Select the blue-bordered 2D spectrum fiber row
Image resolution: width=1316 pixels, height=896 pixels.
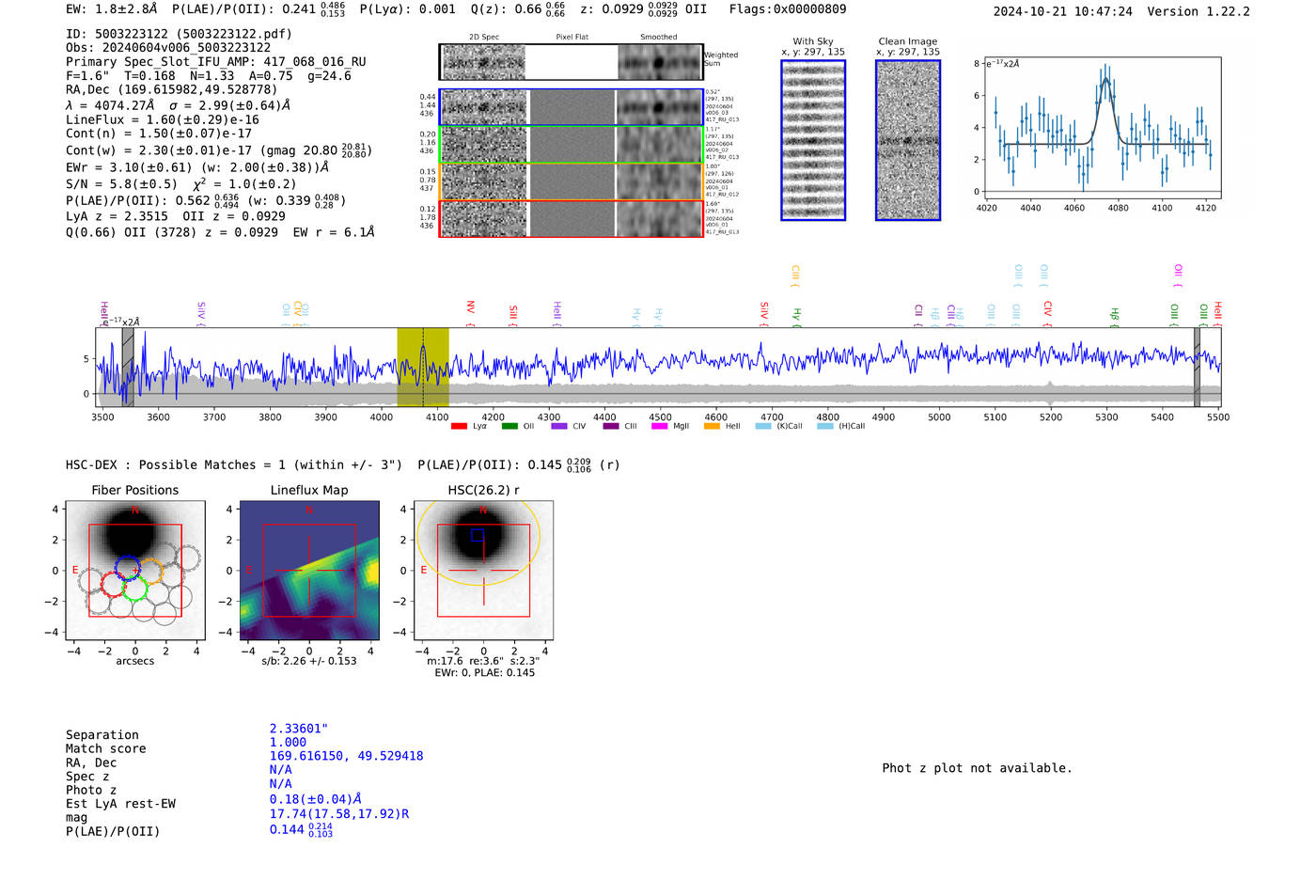click(571, 107)
